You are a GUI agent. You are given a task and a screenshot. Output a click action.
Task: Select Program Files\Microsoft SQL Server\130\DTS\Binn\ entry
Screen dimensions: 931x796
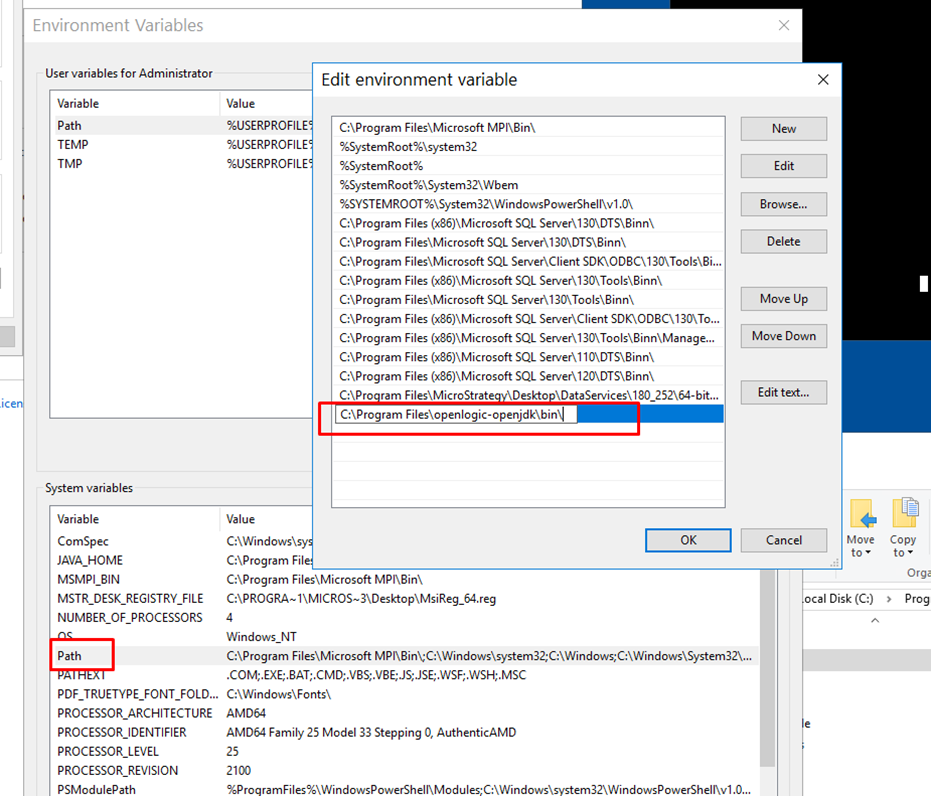(528, 242)
